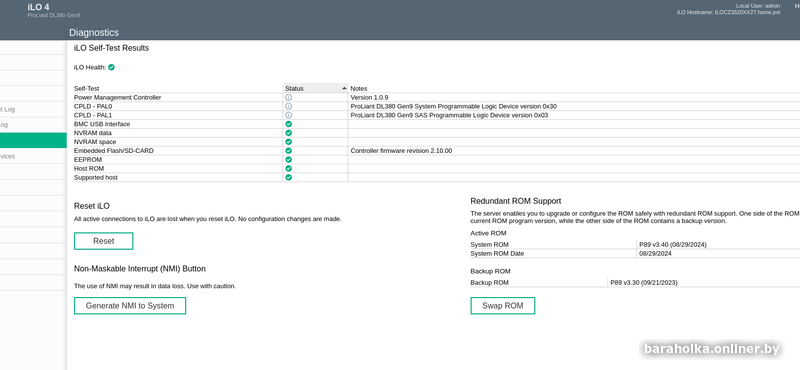
Task: Click the 'Redundant ROM Support' heading
Action: pos(516,201)
